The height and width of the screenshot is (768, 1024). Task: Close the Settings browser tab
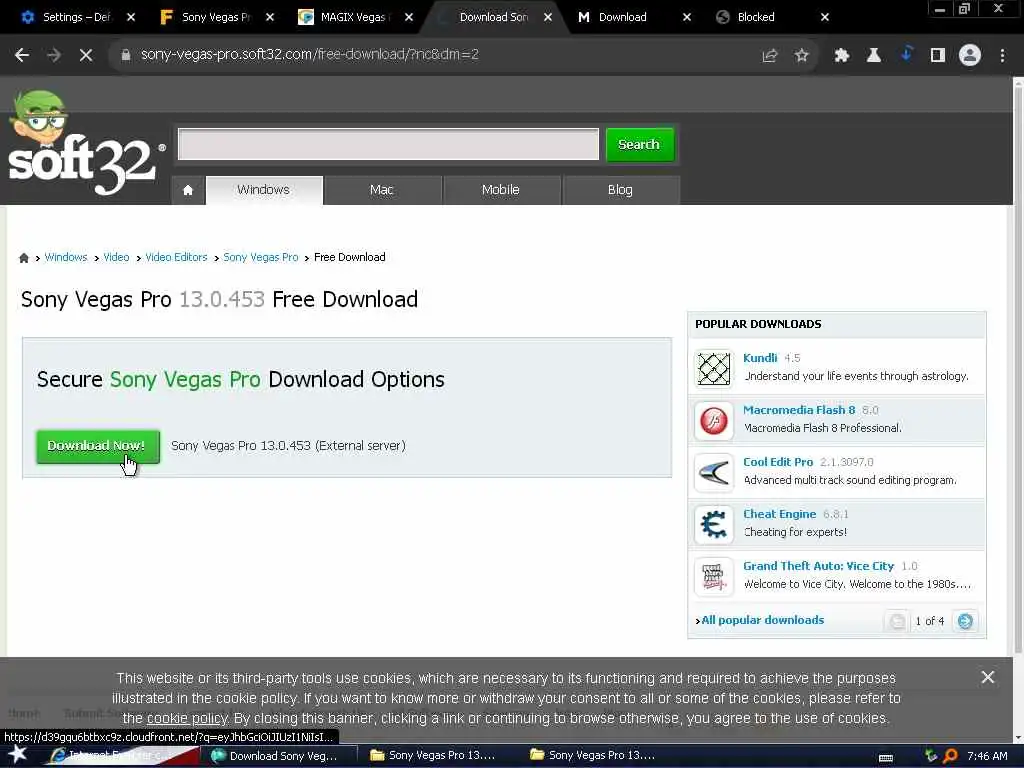[x=131, y=17]
